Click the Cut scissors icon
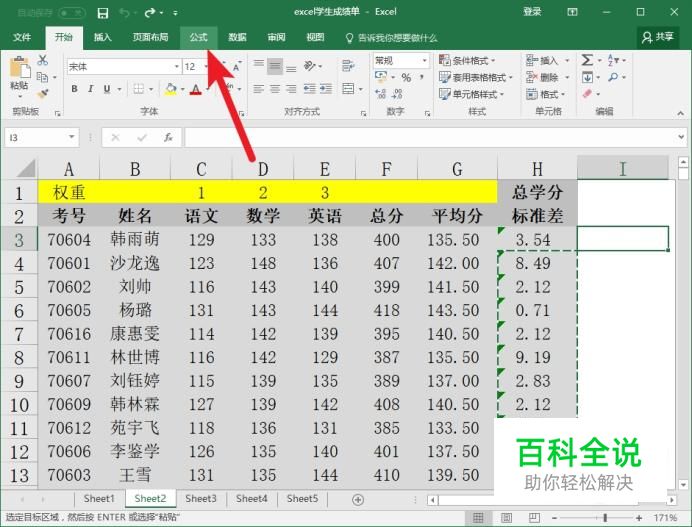Viewport: 692px width, 527px height. click(x=42, y=60)
